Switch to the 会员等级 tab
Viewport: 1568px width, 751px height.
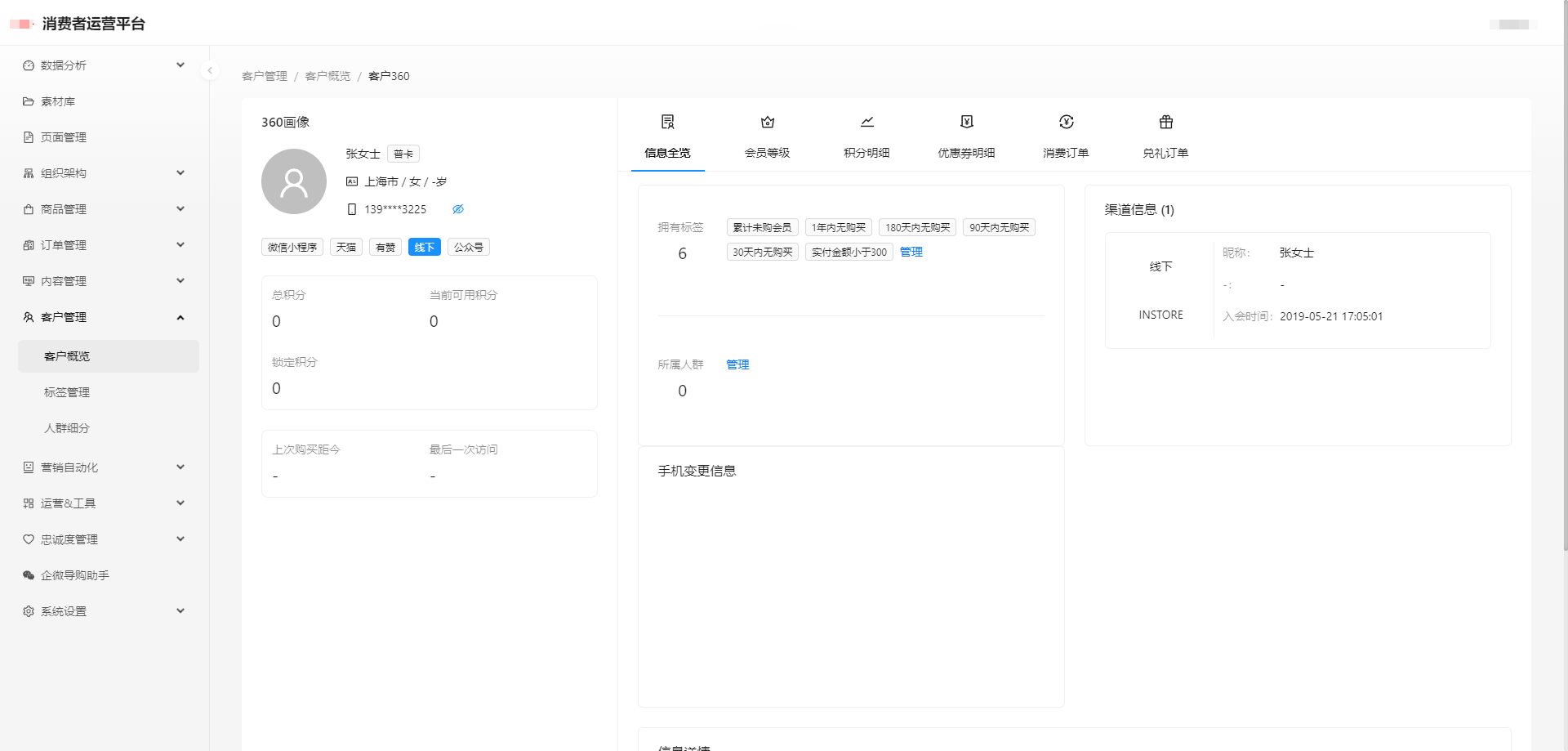768,137
